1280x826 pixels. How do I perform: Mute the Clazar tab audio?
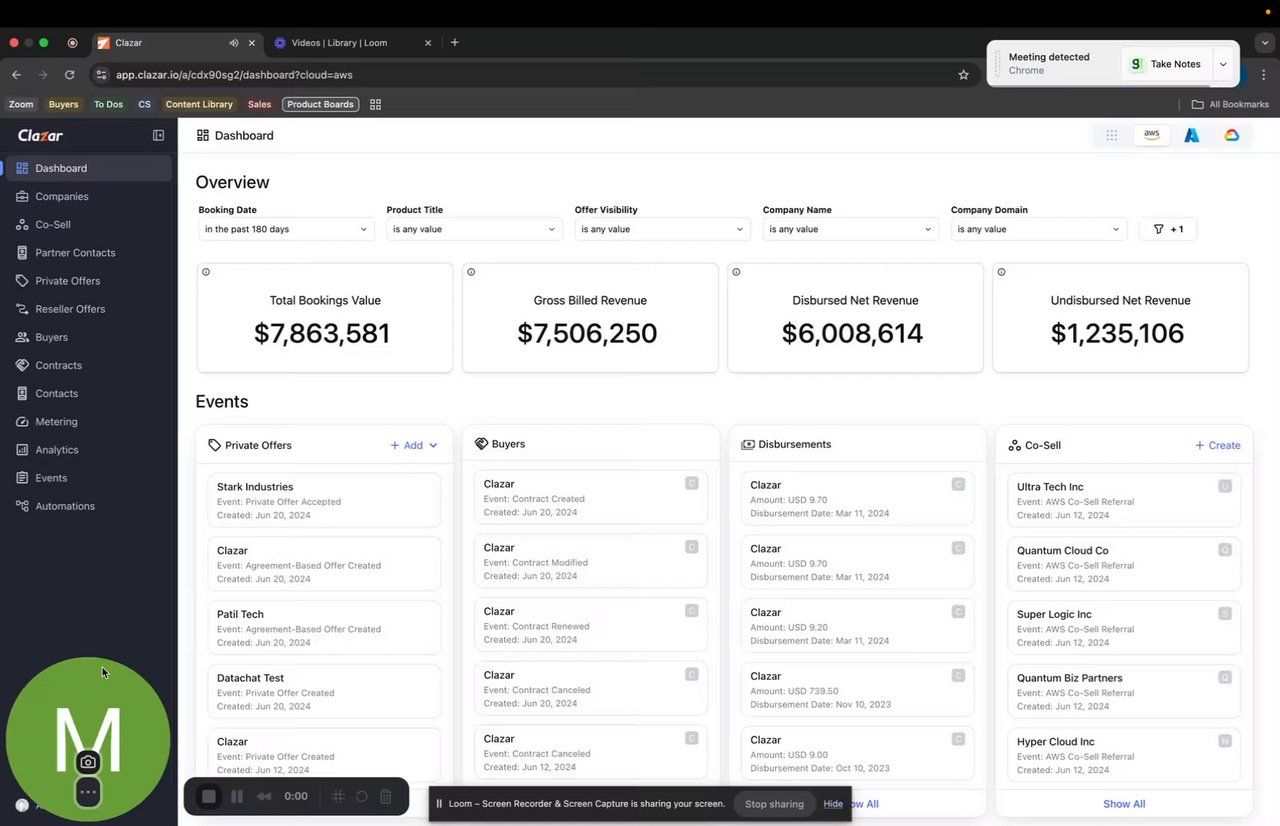(234, 43)
